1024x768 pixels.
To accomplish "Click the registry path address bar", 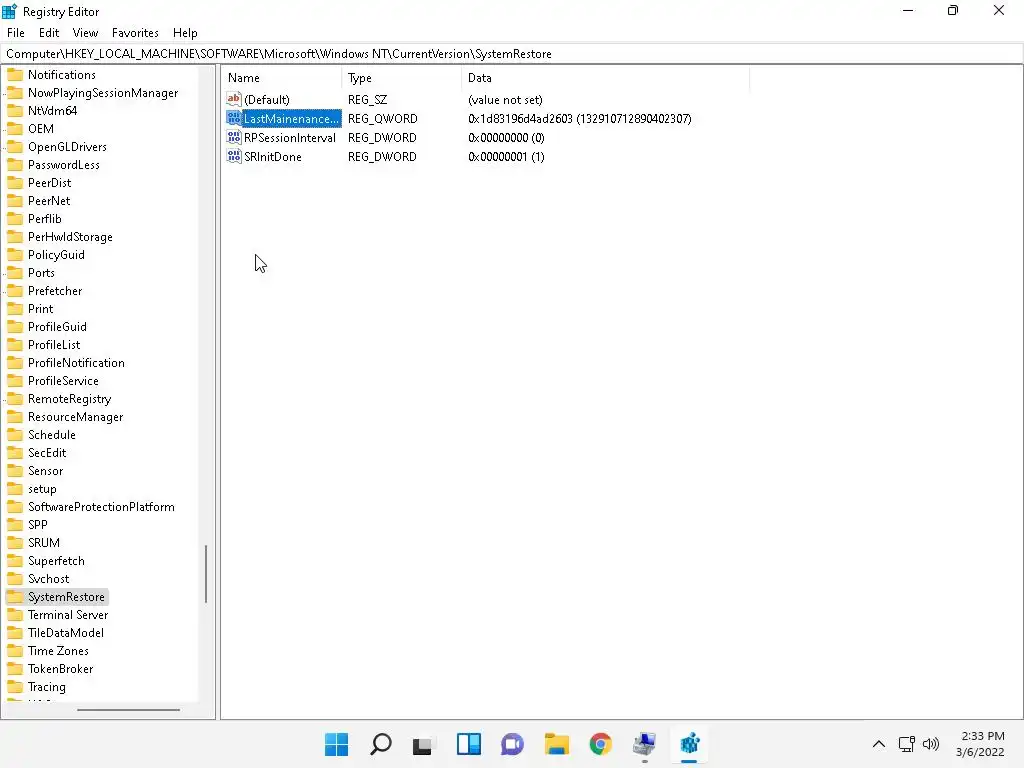I will (512, 54).
